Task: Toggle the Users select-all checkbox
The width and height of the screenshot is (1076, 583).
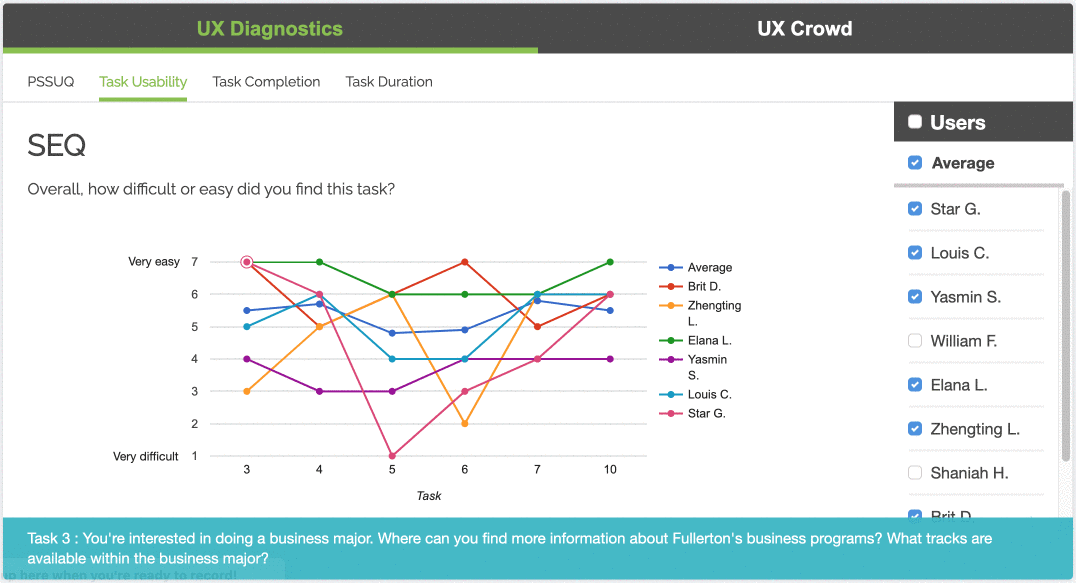Action: click(x=915, y=121)
